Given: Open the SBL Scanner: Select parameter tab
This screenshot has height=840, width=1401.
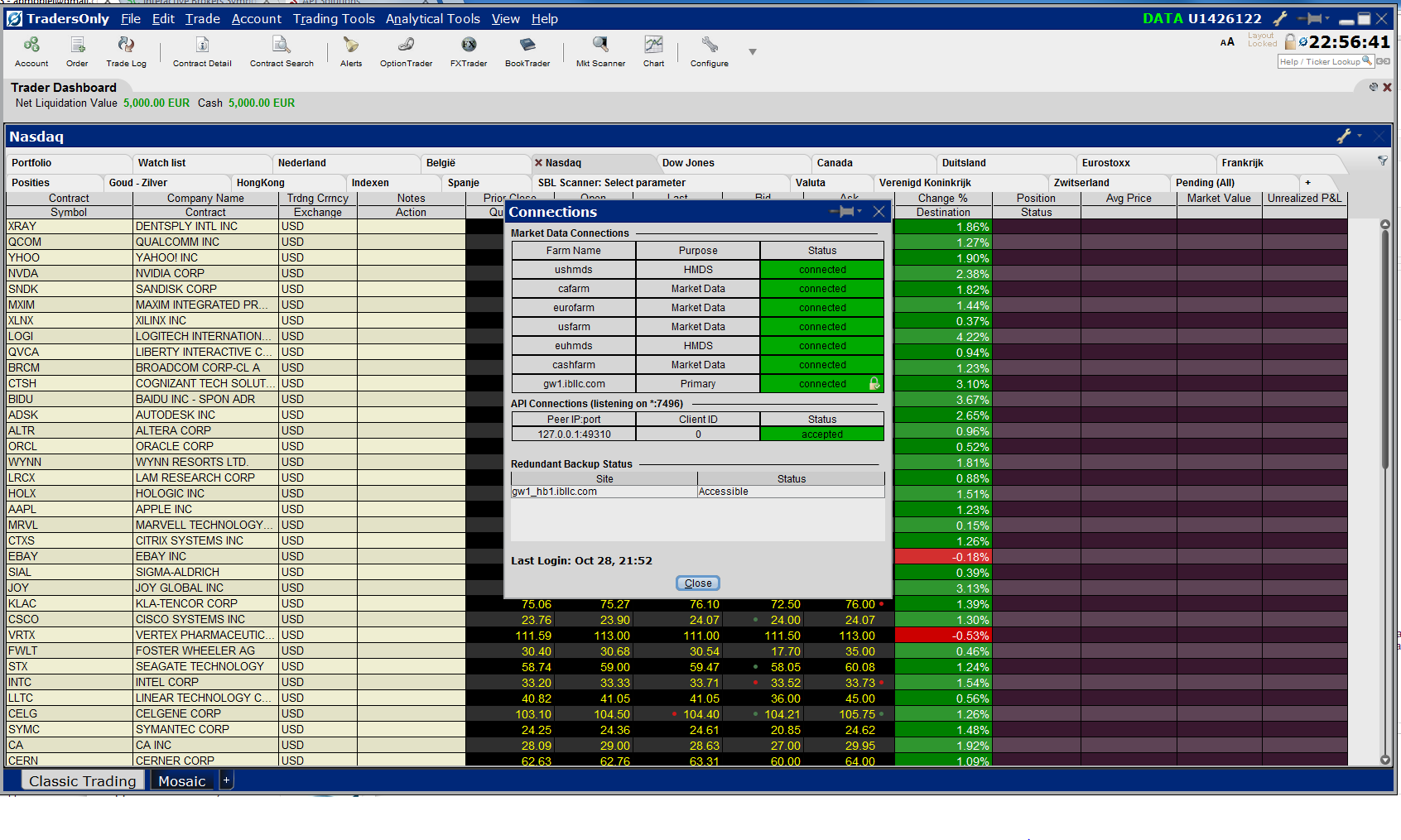Looking at the screenshot, I should click(x=661, y=183).
